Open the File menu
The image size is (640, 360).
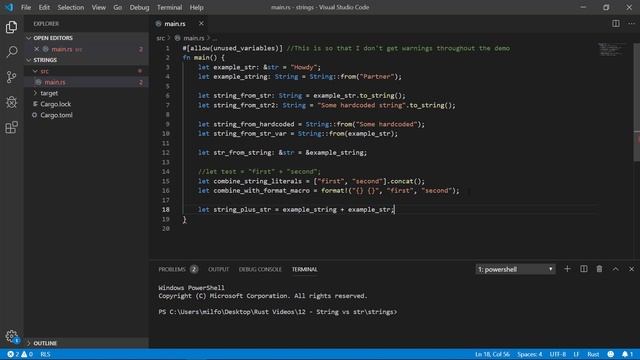[26, 7]
